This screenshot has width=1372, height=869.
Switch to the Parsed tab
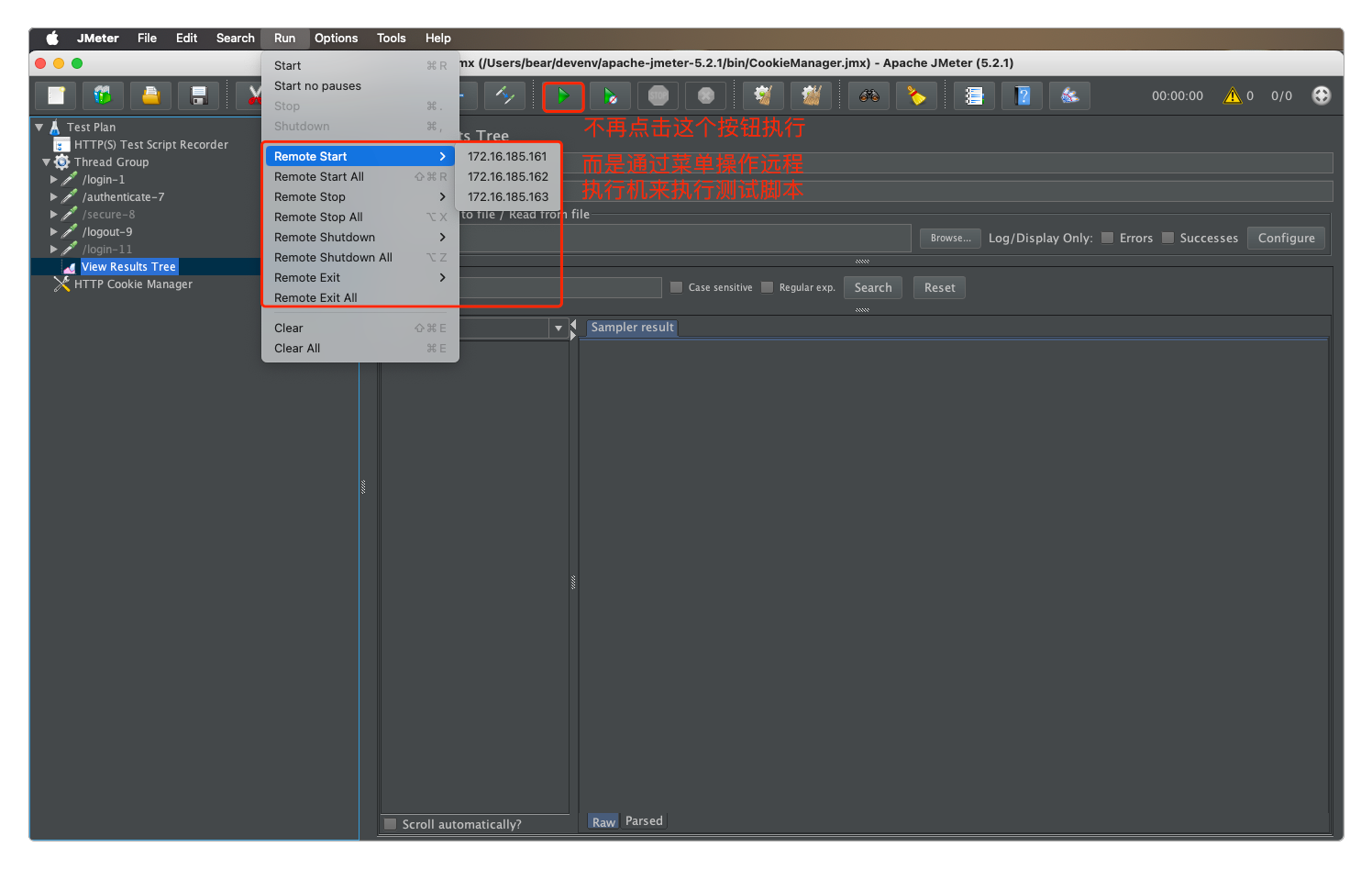pyautogui.click(x=644, y=821)
